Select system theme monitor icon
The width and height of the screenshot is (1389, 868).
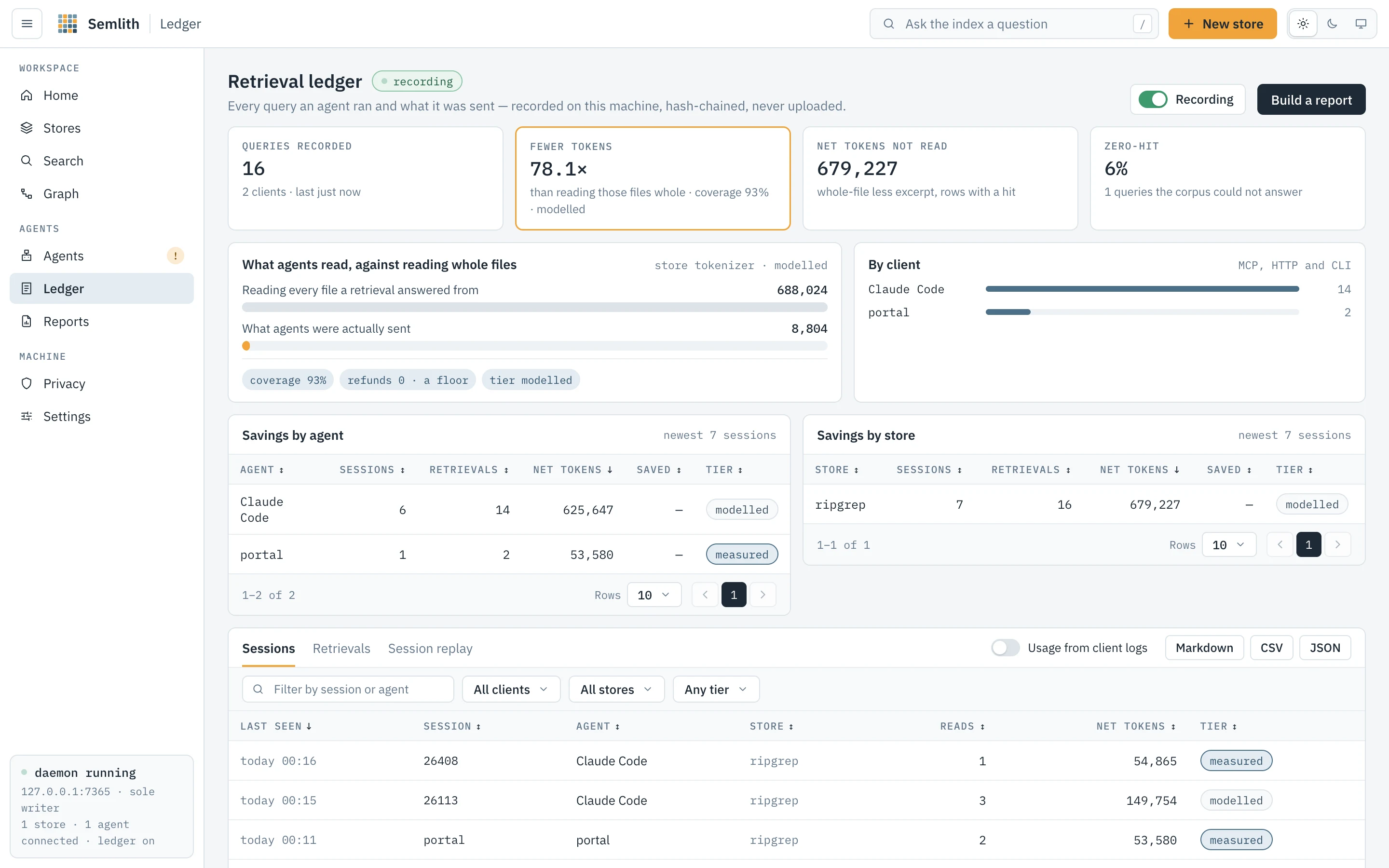(x=1361, y=24)
